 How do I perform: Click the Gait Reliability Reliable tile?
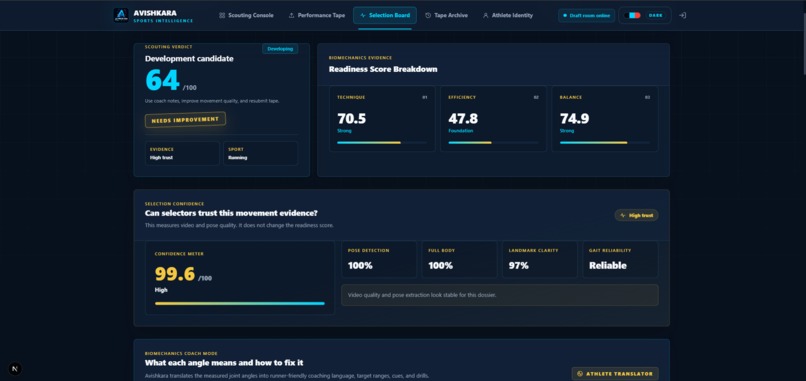[x=620, y=260]
